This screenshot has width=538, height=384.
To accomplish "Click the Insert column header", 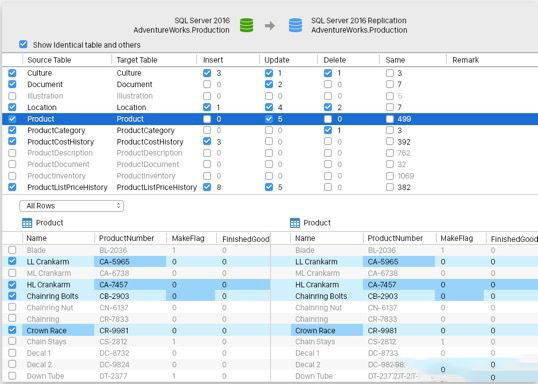I will tap(213, 60).
